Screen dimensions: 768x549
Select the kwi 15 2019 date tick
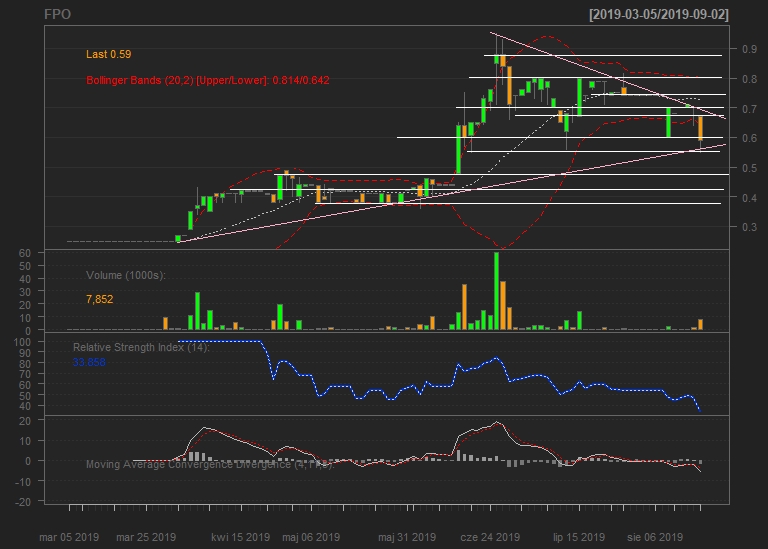click(x=240, y=536)
